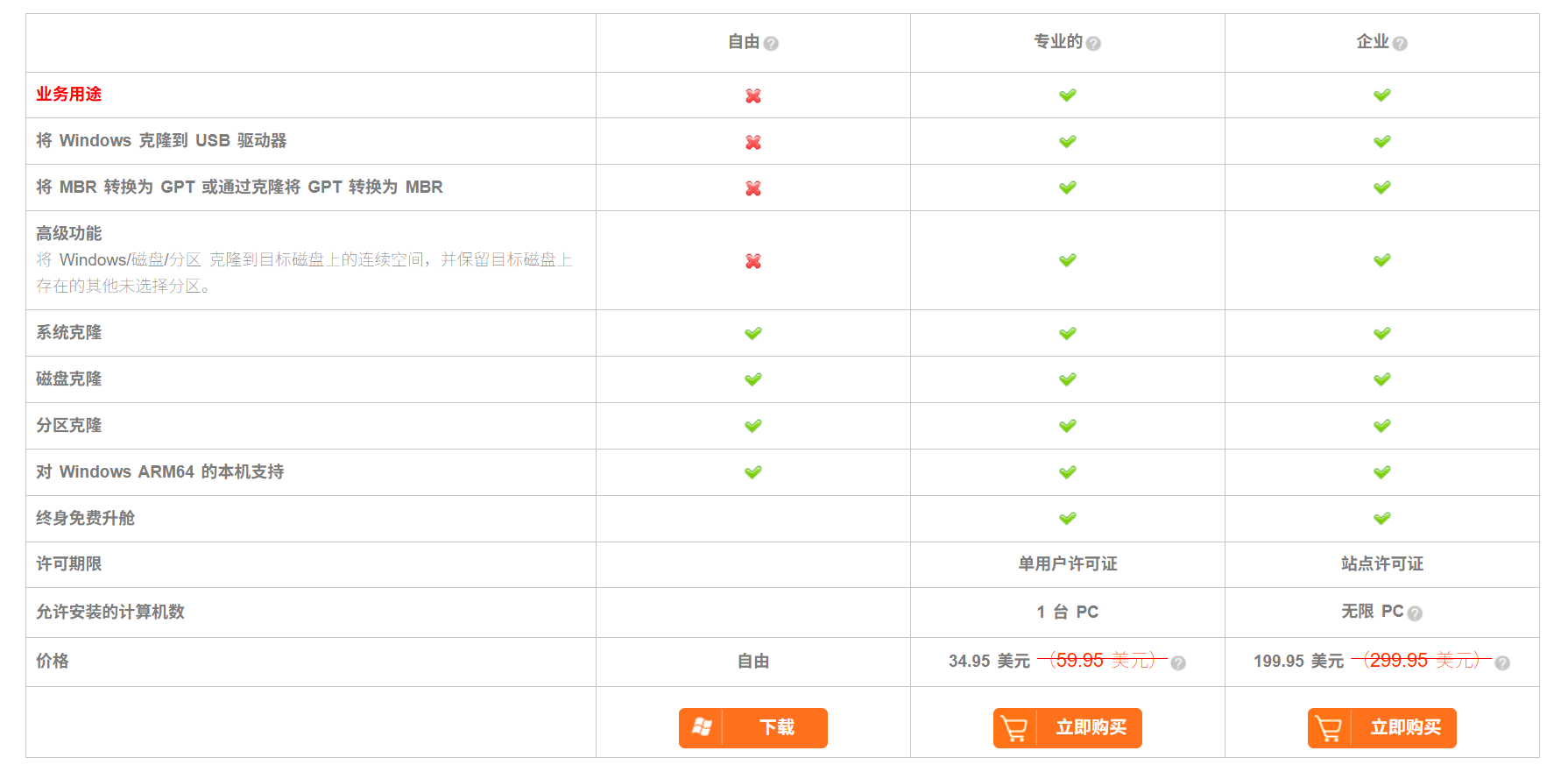Click the 34.95 美元 price

989,661
